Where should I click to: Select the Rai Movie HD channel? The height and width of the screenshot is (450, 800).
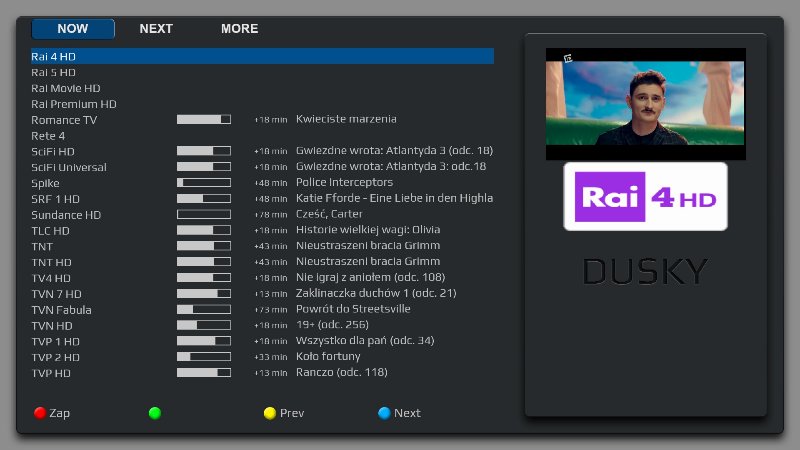click(66, 88)
